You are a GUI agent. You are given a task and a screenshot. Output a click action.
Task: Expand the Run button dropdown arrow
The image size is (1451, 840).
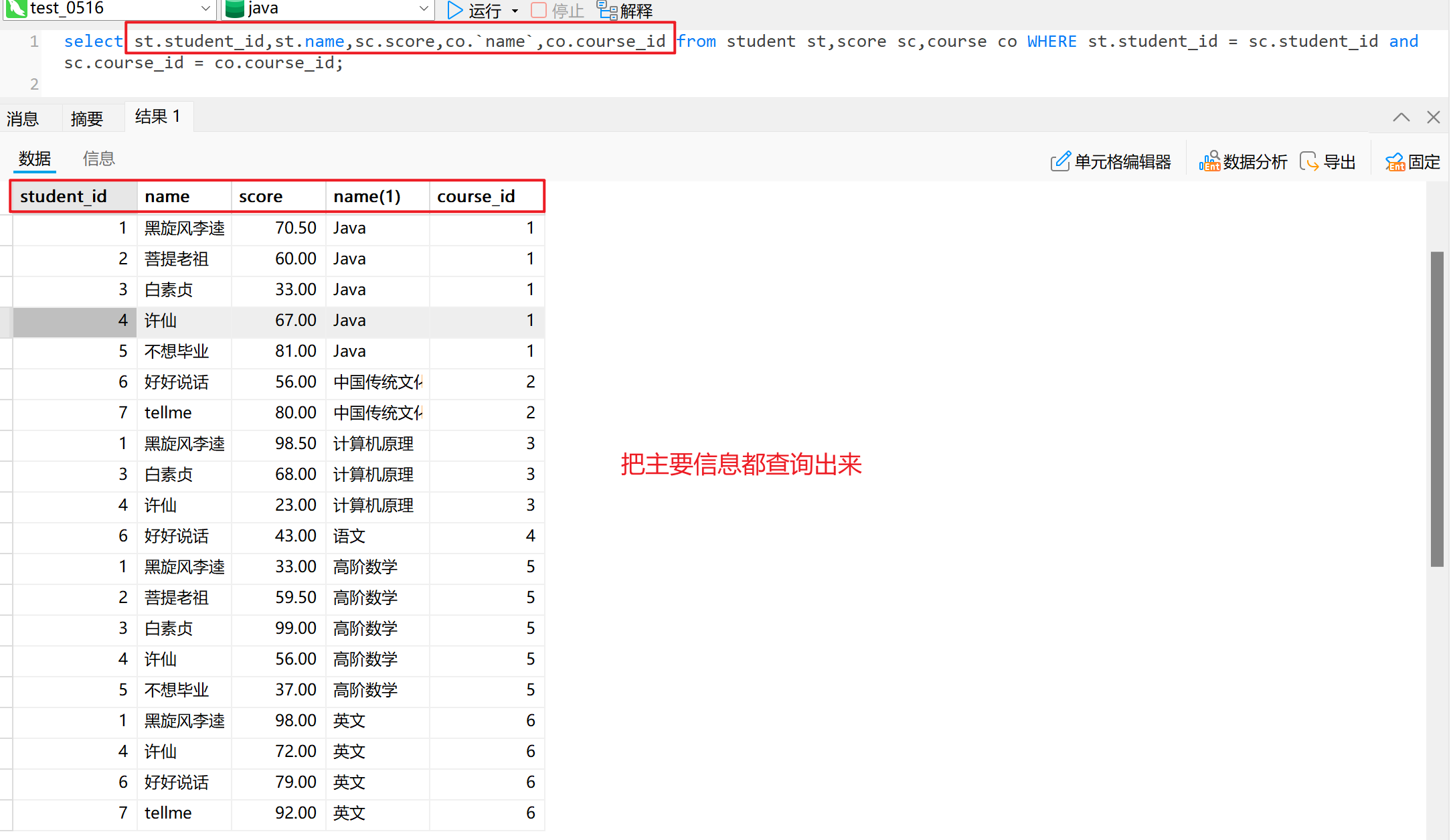pyautogui.click(x=515, y=11)
